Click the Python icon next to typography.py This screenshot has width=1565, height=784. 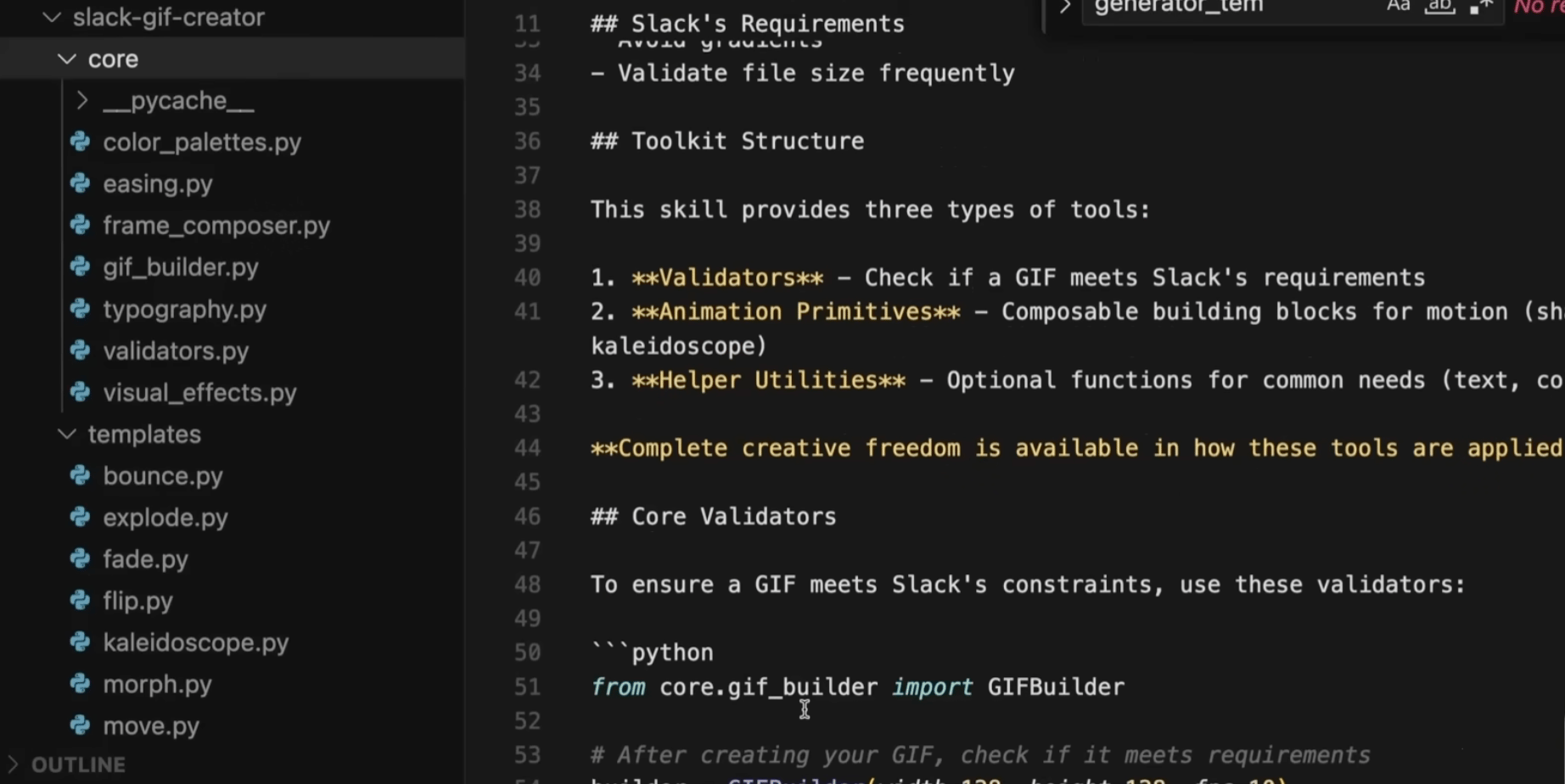[x=81, y=309]
